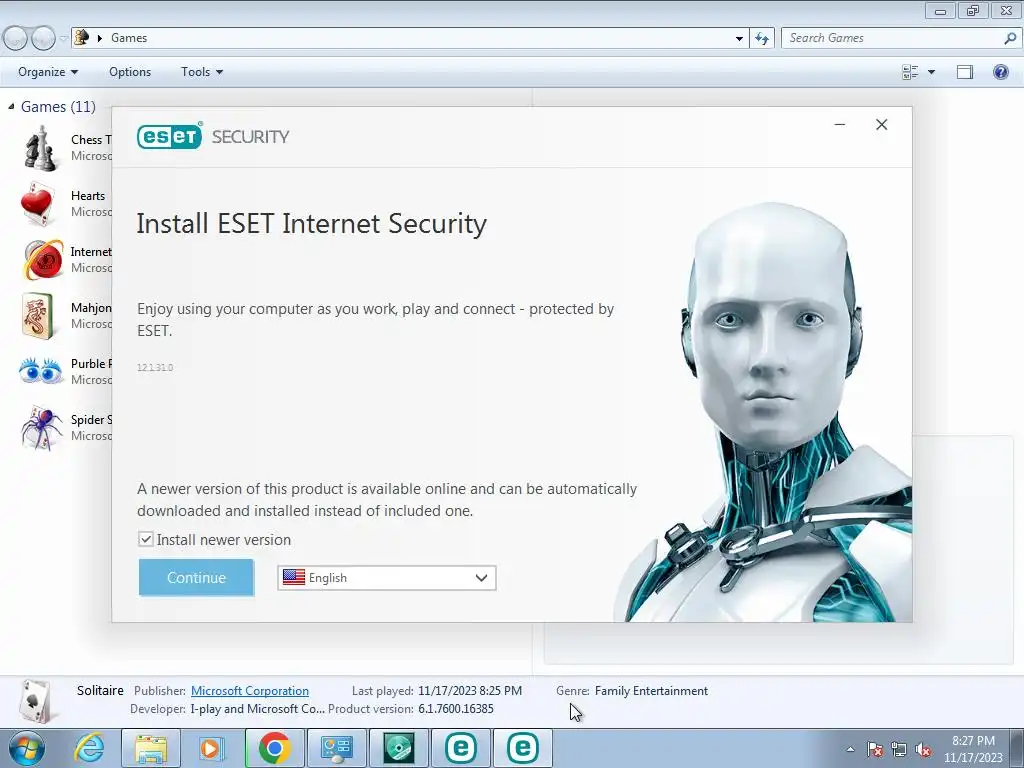Collapse the Games (11) group
Image resolution: width=1024 pixels, height=768 pixels.
coord(11,106)
